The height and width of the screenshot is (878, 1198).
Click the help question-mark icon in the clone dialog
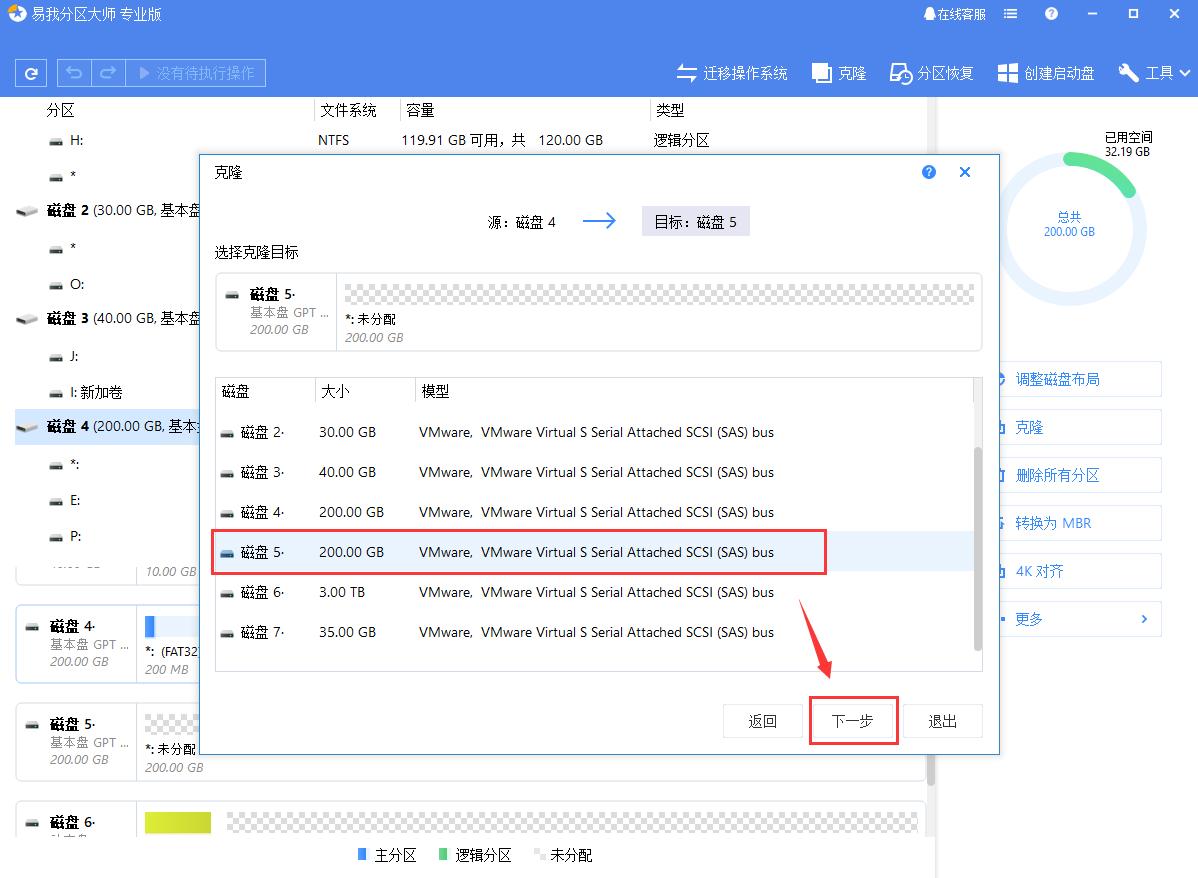(x=928, y=171)
